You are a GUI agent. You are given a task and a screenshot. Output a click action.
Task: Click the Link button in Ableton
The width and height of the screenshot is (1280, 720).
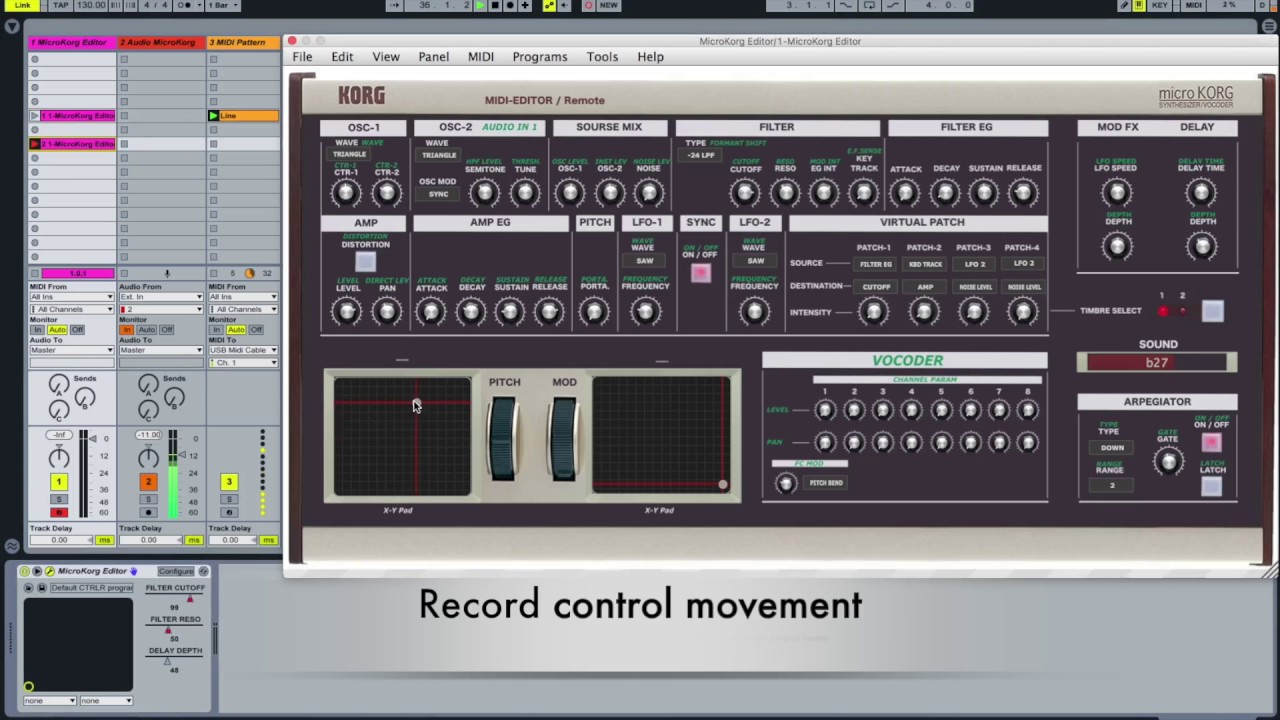point(22,5)
